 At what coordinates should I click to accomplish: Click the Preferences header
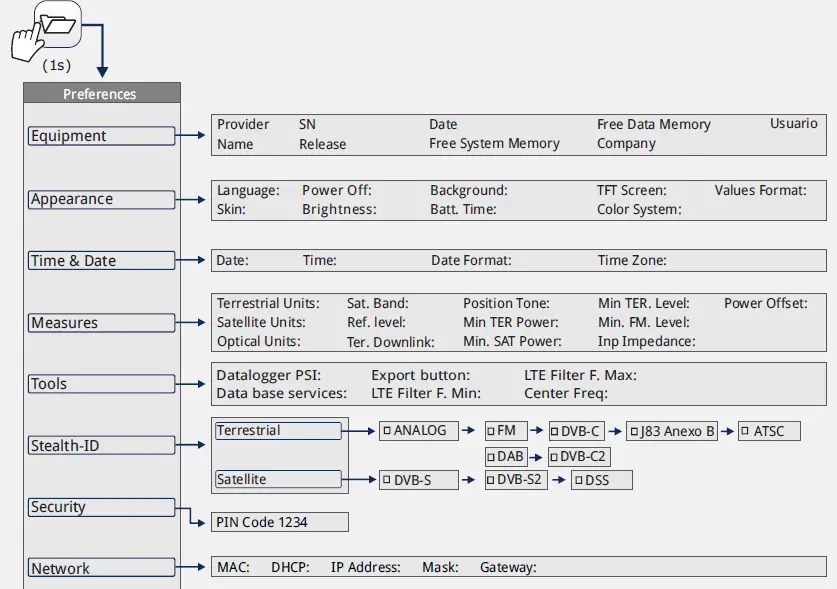click(101, 93)
